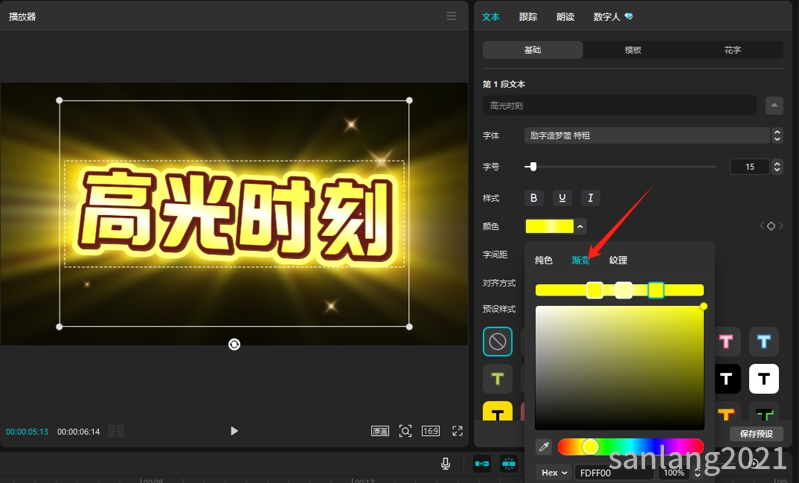Choose black T on yellow preset
The image size is (799, 483).
tap(498, 412)
